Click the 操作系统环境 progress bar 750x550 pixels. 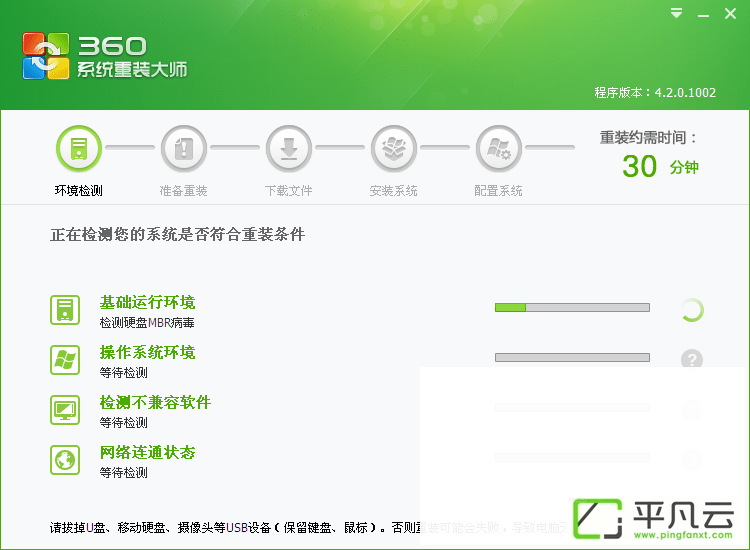point(572,357)
